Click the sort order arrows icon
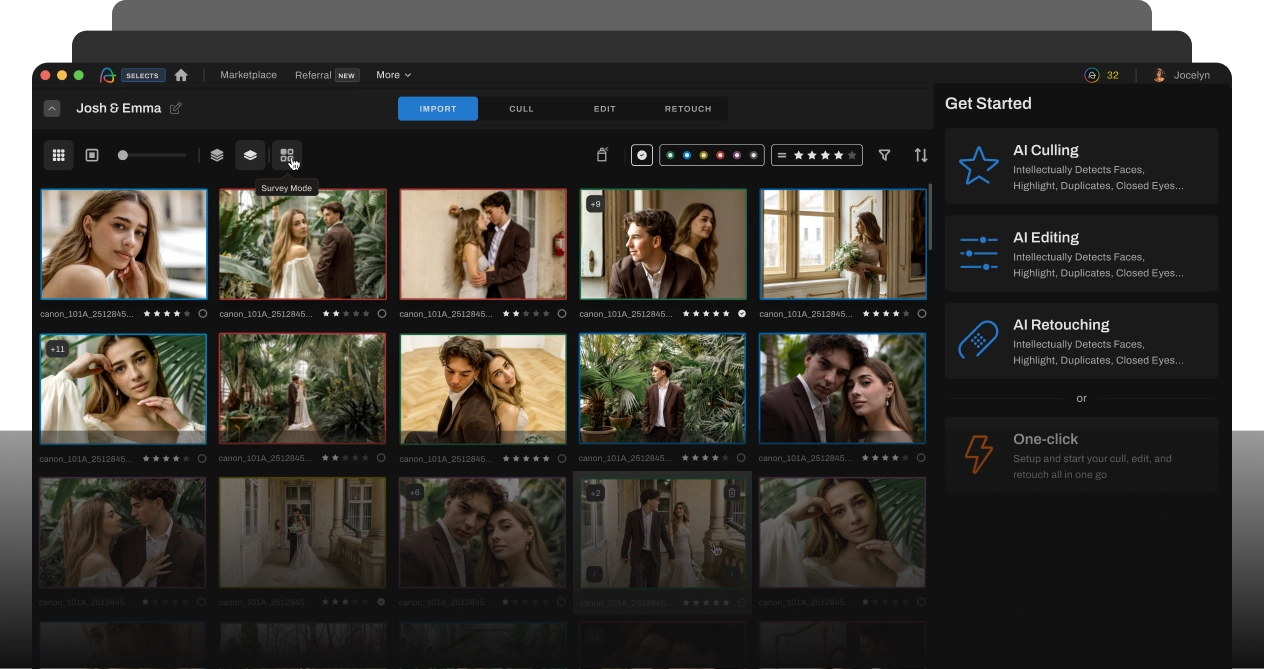The image size is (1264, 669). [x=921, y=155]
